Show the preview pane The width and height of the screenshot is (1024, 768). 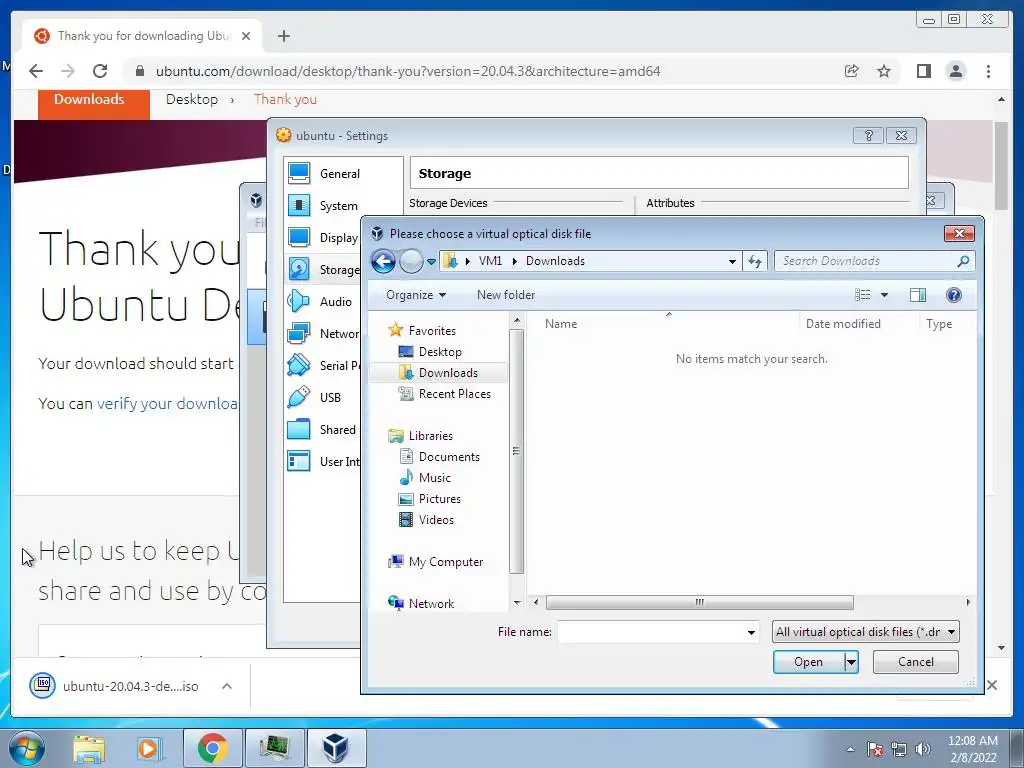click(918, 295)
